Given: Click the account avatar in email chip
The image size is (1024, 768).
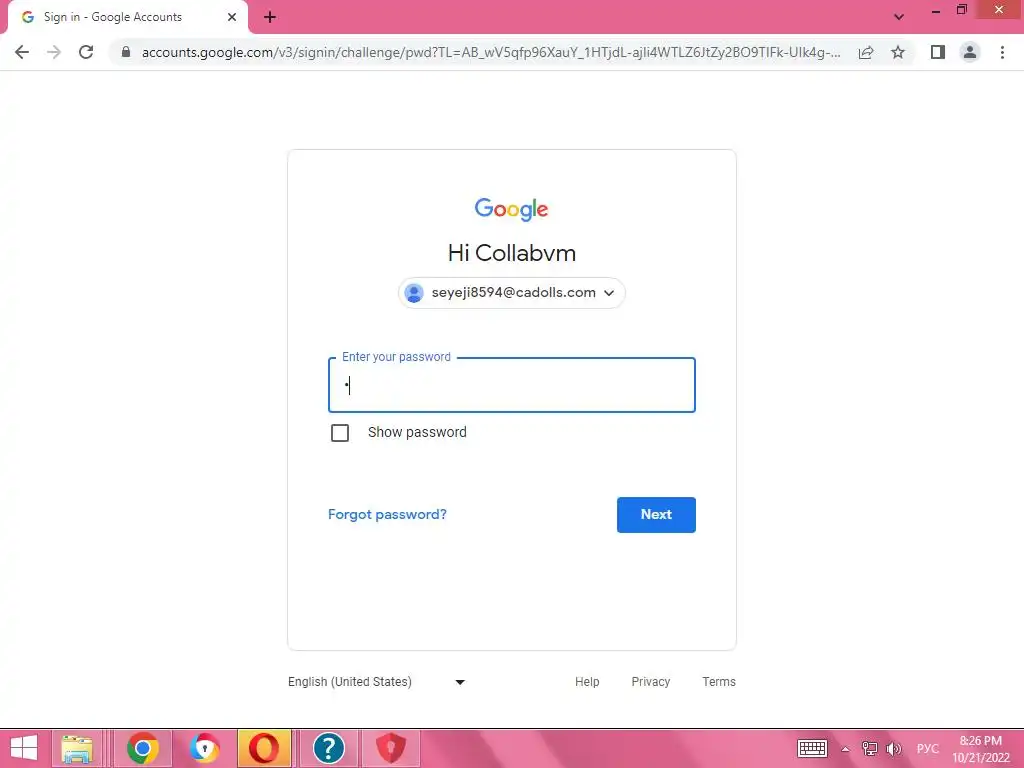Looking at the screenshot, I should (x=414, y=293).
